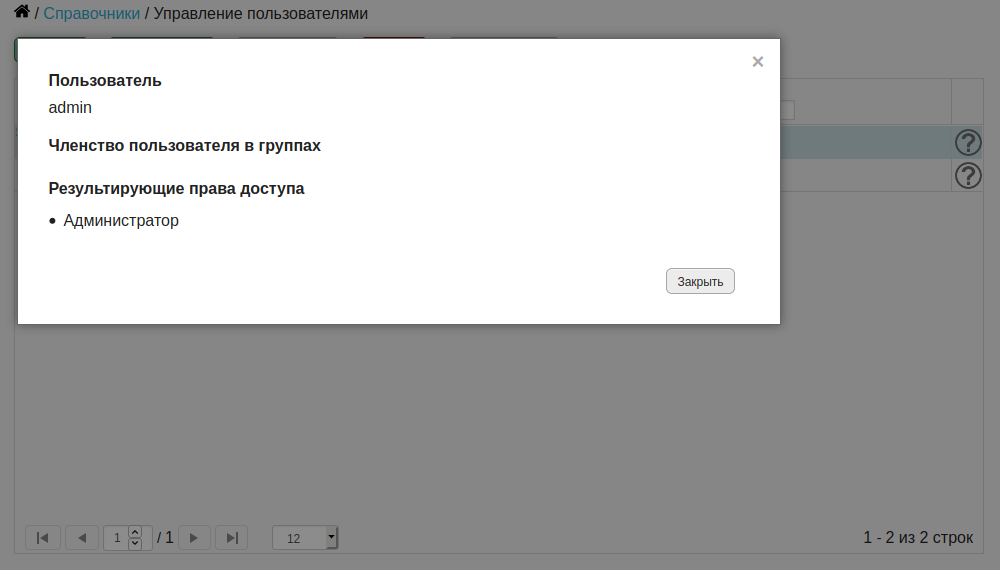Click help icon in second table row
Screen dimensions: 1000x570
point(968,175)
